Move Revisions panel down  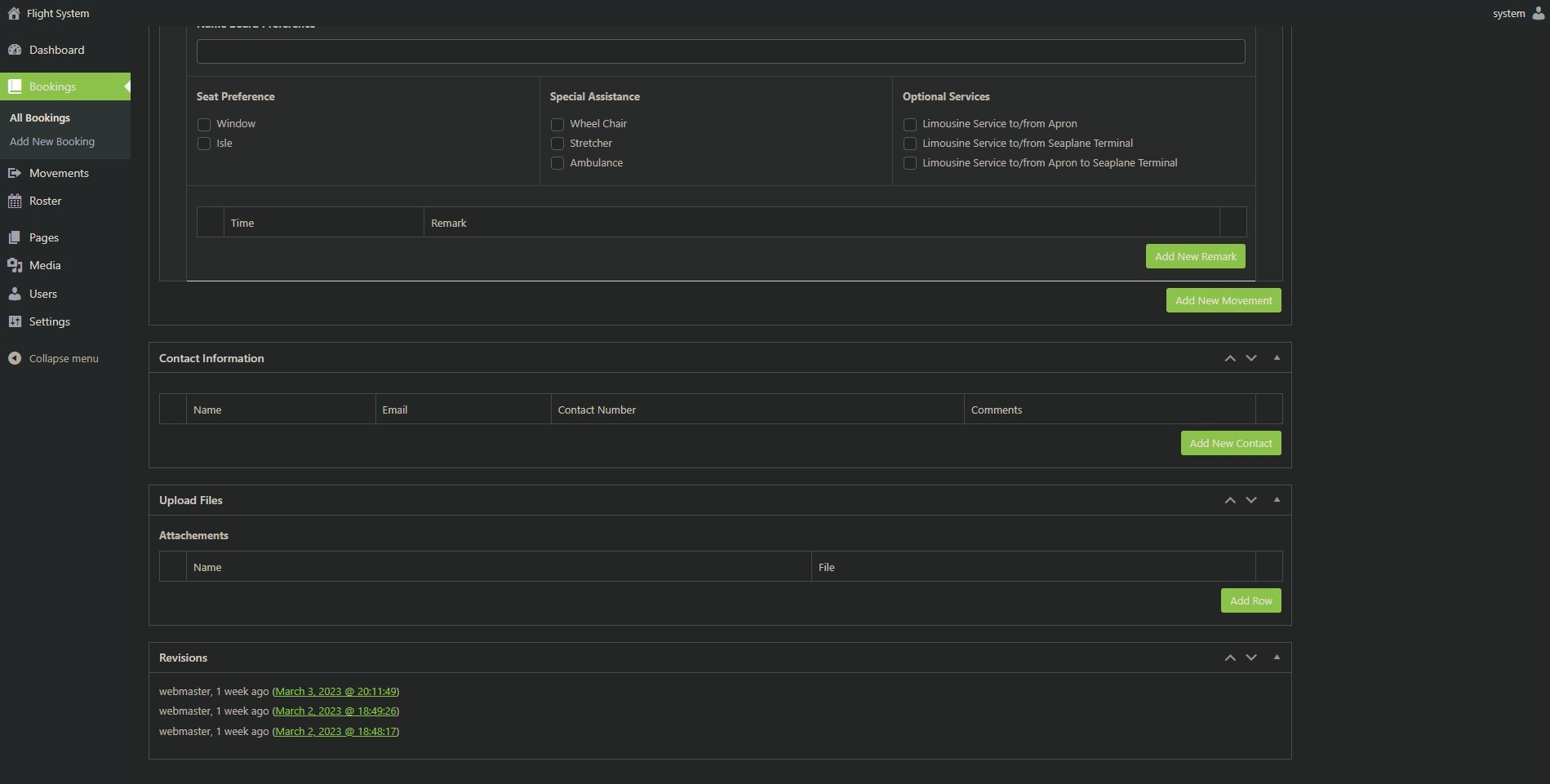coord(1251,658)
